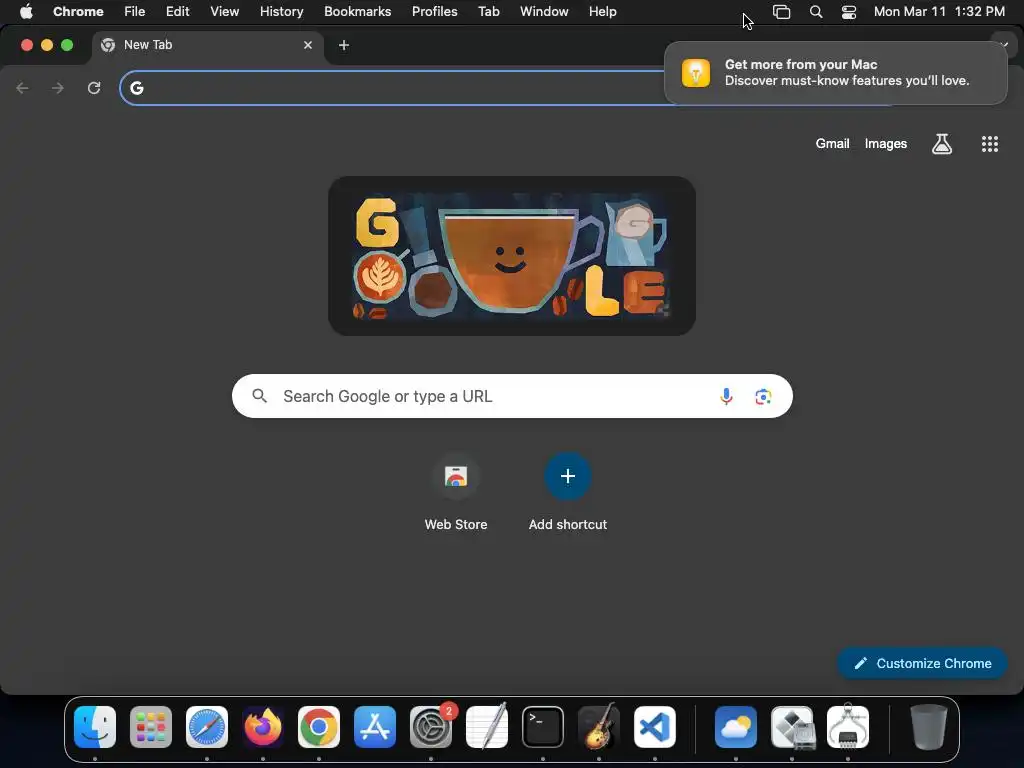Launch GarageBand from the Dock
The image size is (1024, 768).
pos(599,726)
